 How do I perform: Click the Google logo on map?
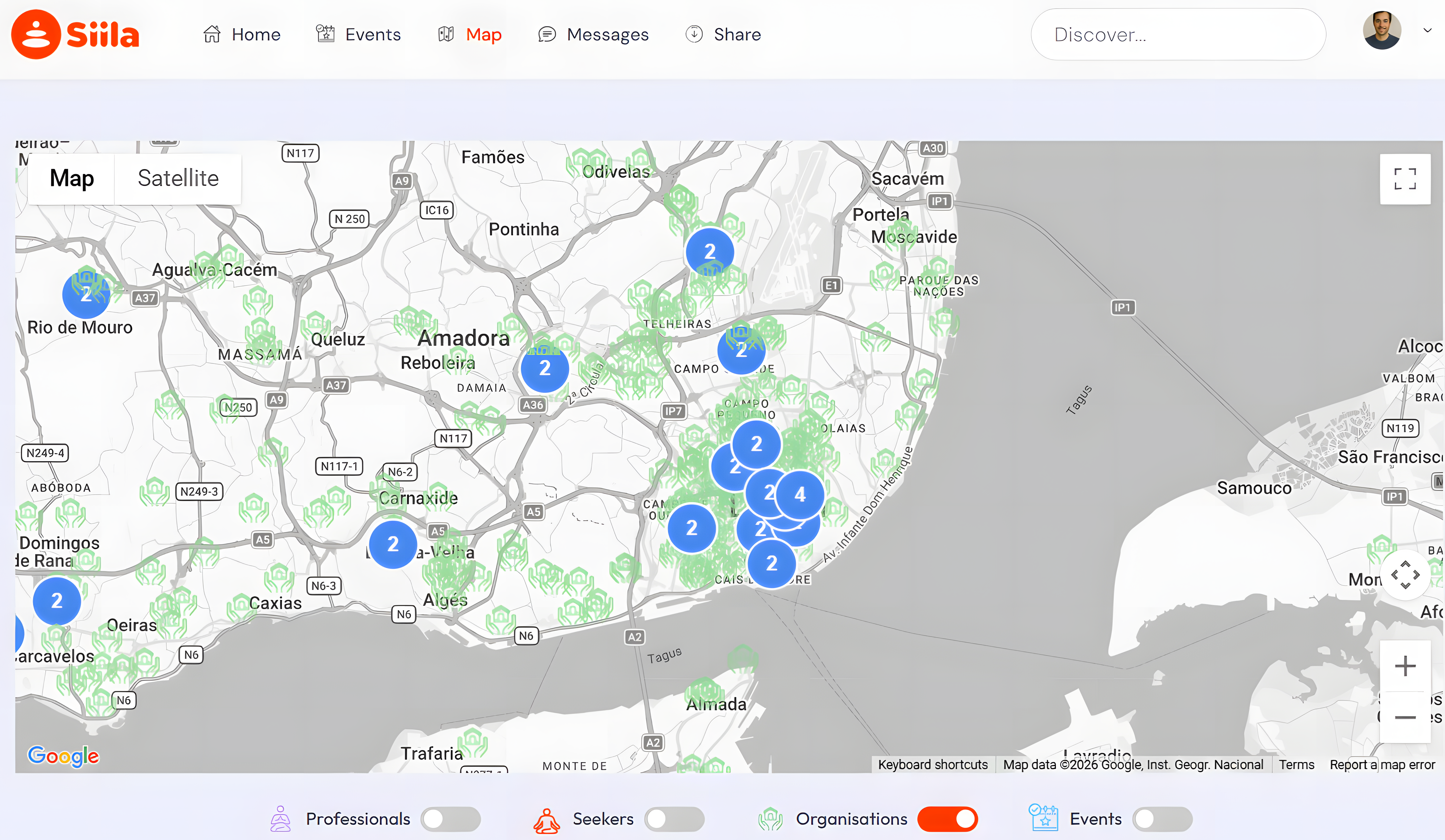tap(64, 756)
